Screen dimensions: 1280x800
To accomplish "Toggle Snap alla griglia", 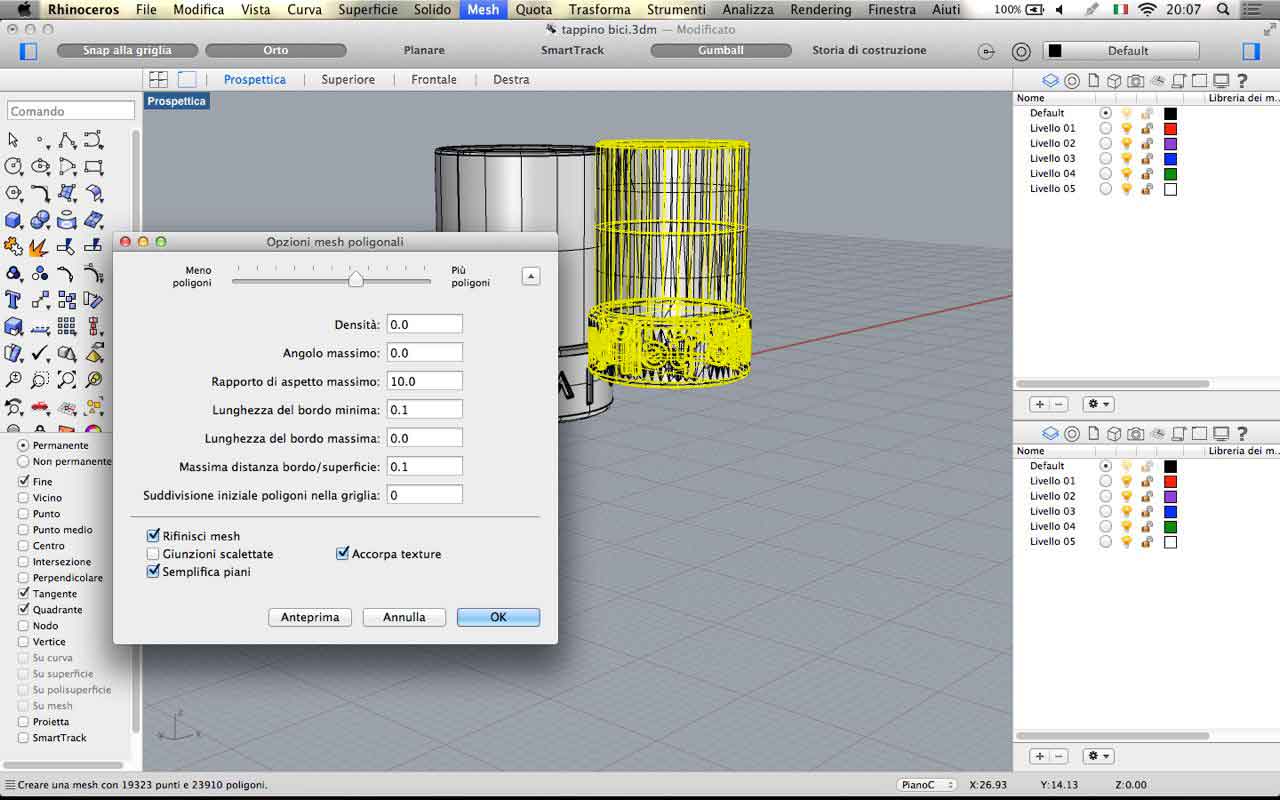I will click(x=127, y=50).
